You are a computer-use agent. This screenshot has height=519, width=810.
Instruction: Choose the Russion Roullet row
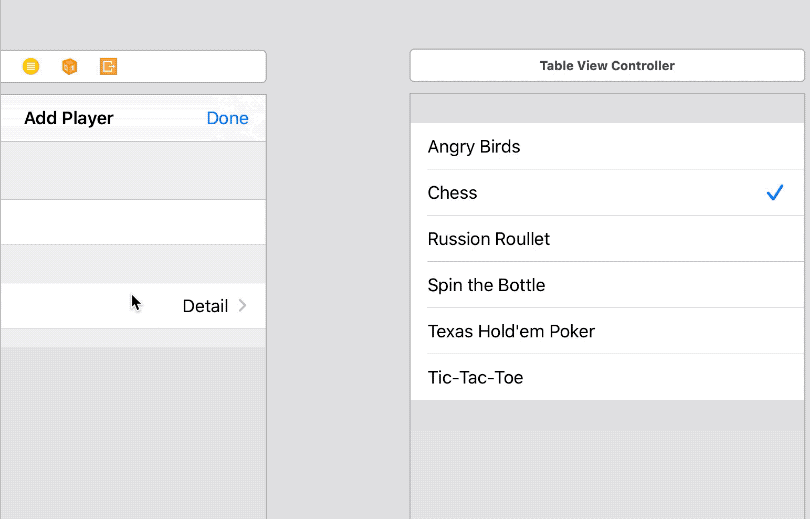tap(608, 239)
